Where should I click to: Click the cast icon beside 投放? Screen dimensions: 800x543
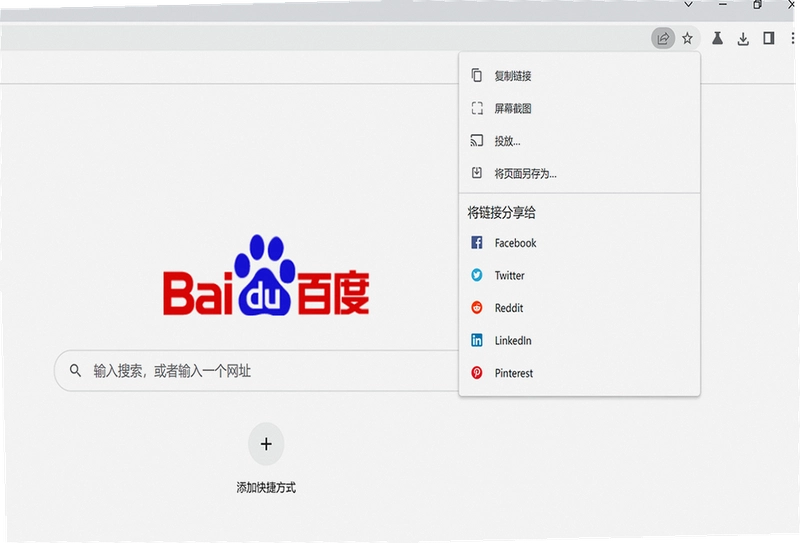click(x=477, y=140)
